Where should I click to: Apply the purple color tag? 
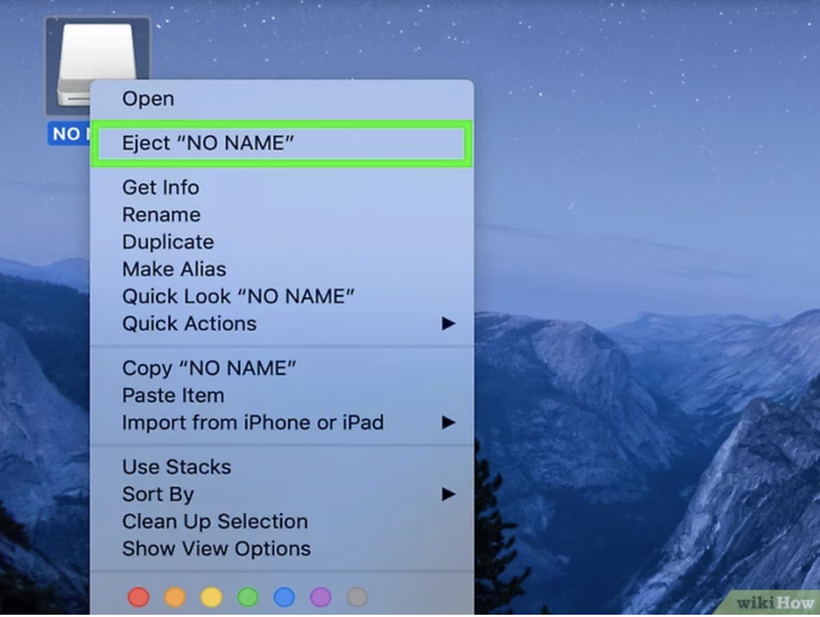[x=320, y=598]
